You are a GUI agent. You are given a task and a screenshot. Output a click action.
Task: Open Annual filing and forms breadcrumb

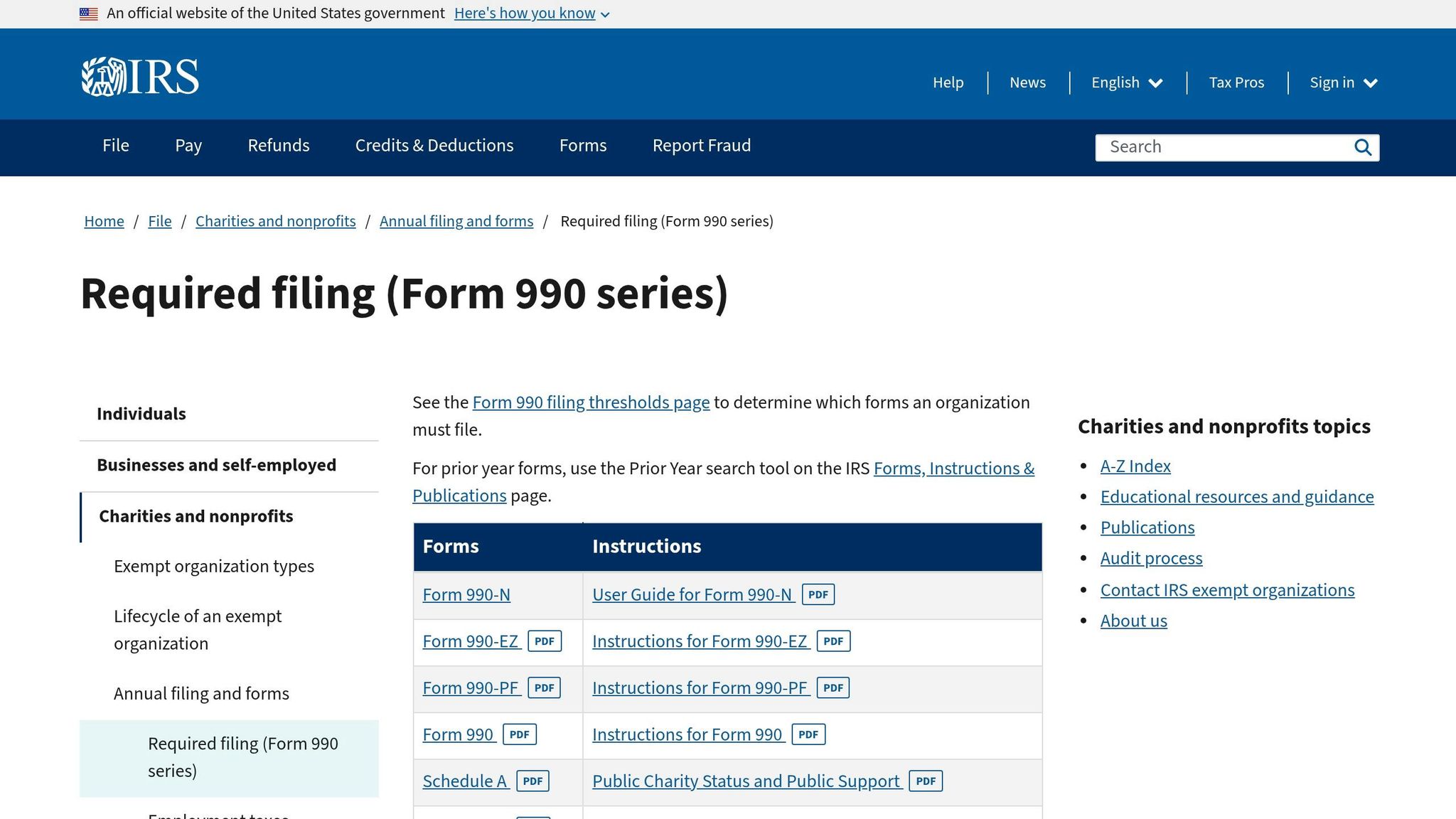click(456, 221)
